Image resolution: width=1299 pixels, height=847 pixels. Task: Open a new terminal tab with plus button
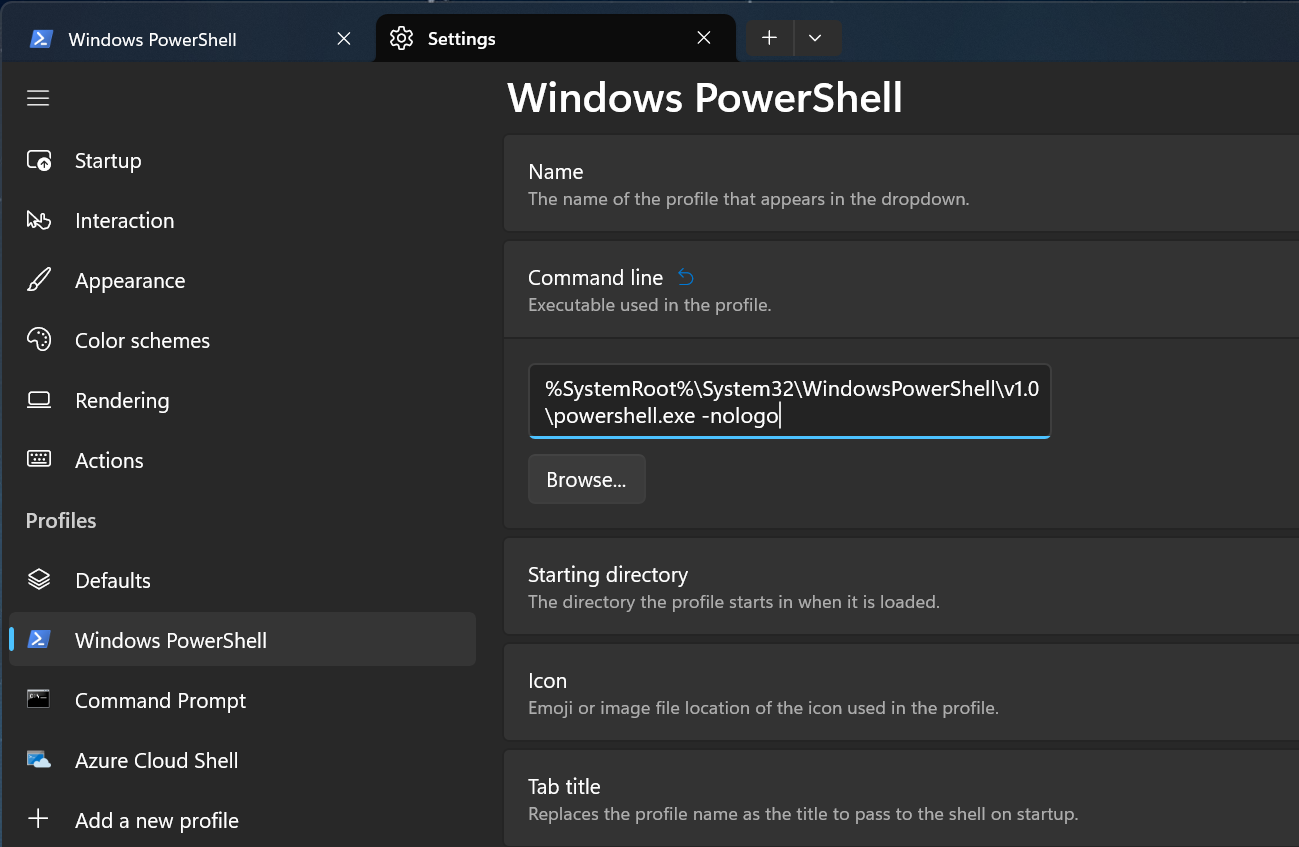pos(769,37)
